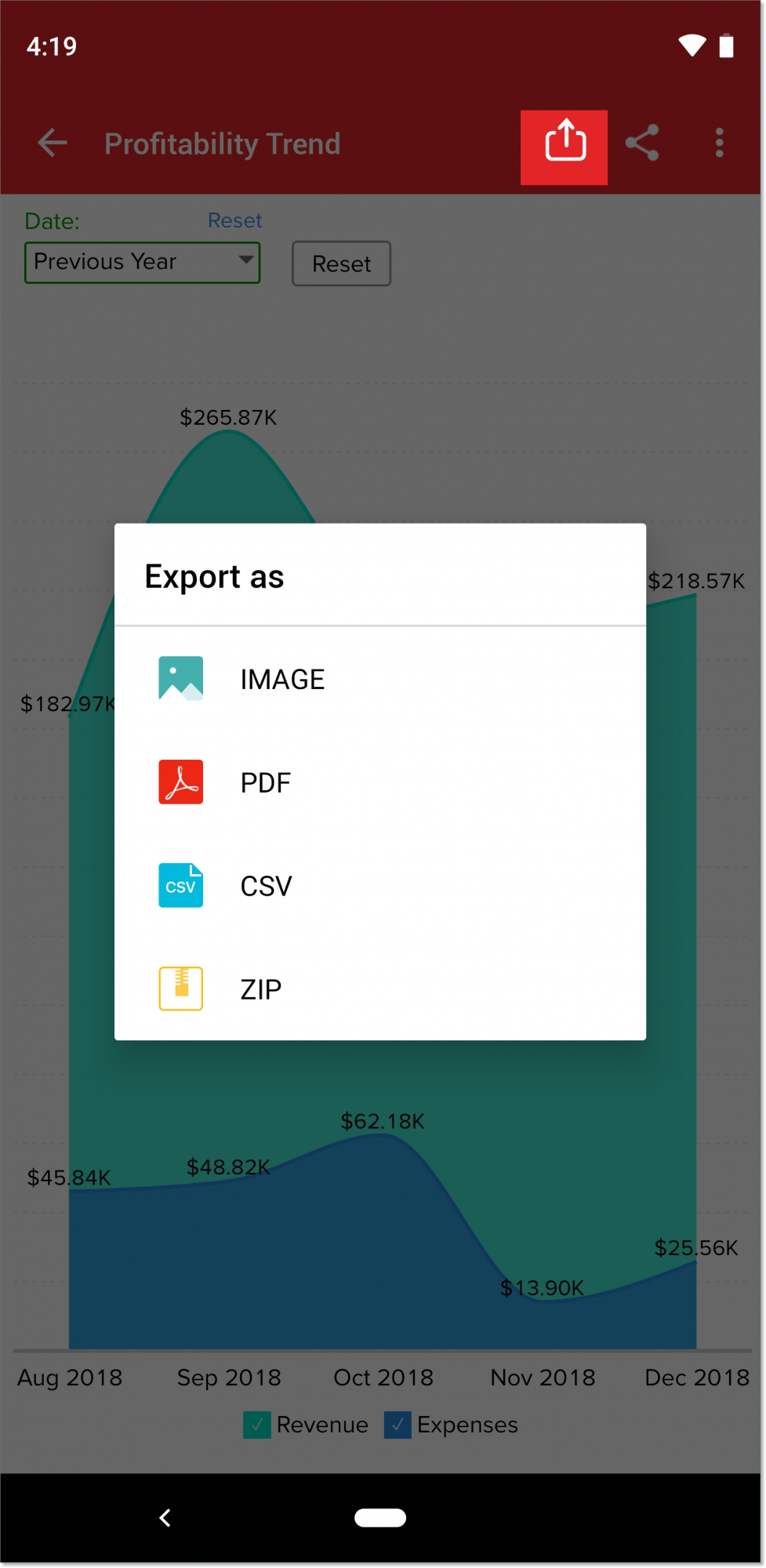Tap the blue CSV file icon
Viewport: 766px width, 1568px height.
click(181, 885)
